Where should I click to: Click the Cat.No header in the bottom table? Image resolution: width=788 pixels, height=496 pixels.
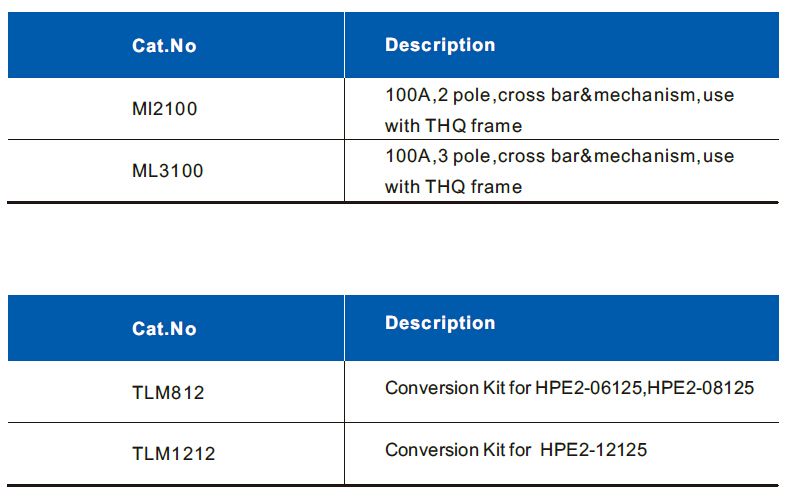[164, 329]
